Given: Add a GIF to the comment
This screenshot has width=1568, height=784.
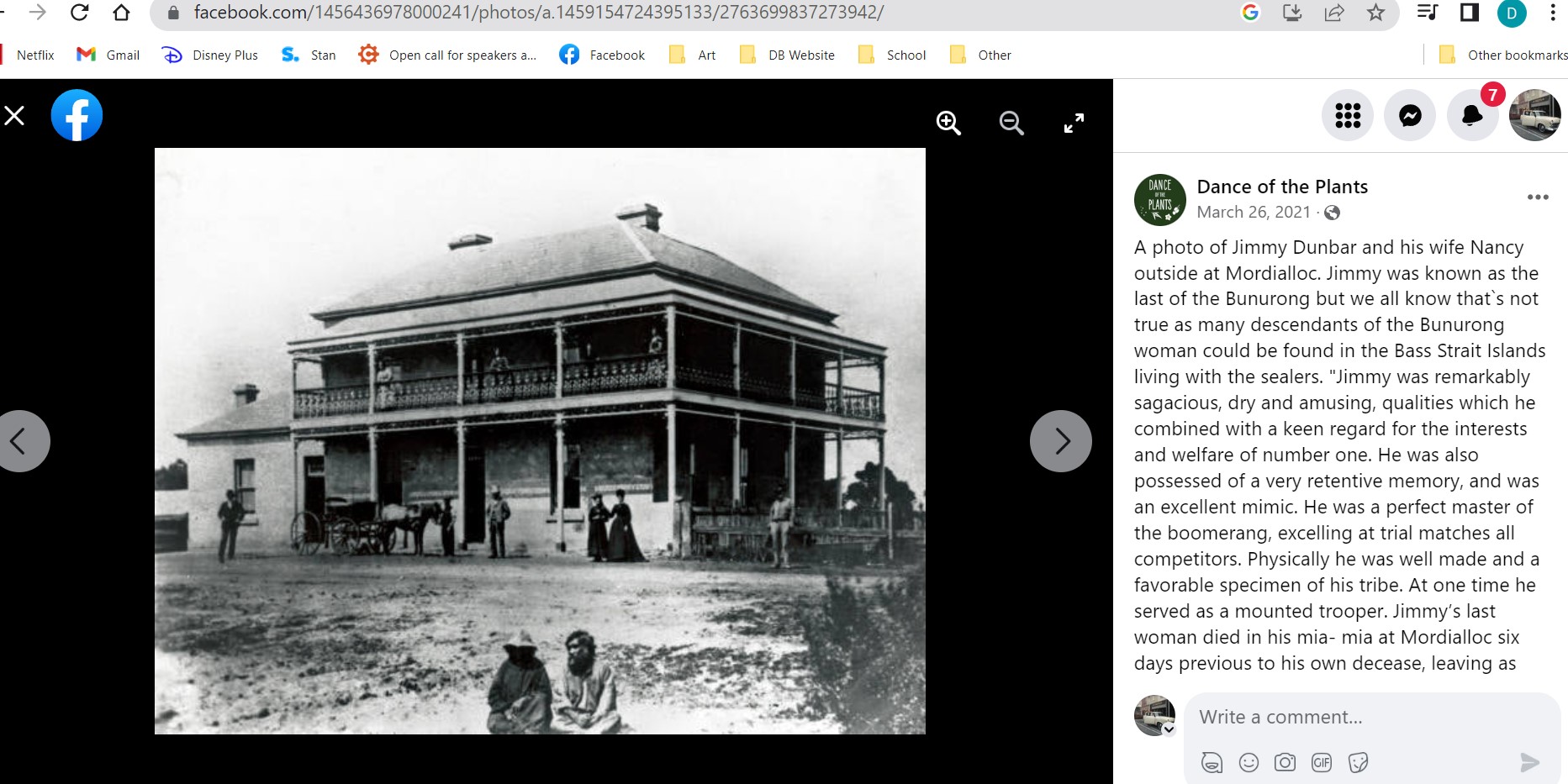Looking at the screenshot, I should [1321, 762].
